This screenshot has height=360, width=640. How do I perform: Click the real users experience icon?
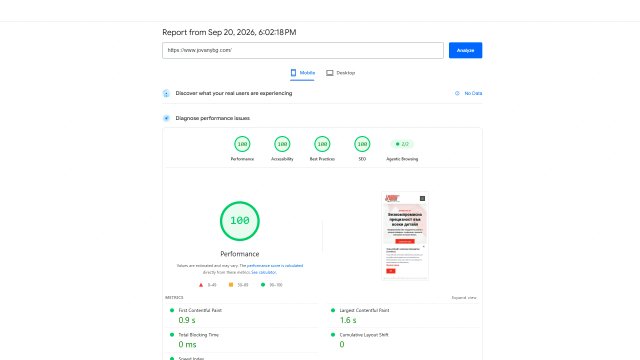166,93
